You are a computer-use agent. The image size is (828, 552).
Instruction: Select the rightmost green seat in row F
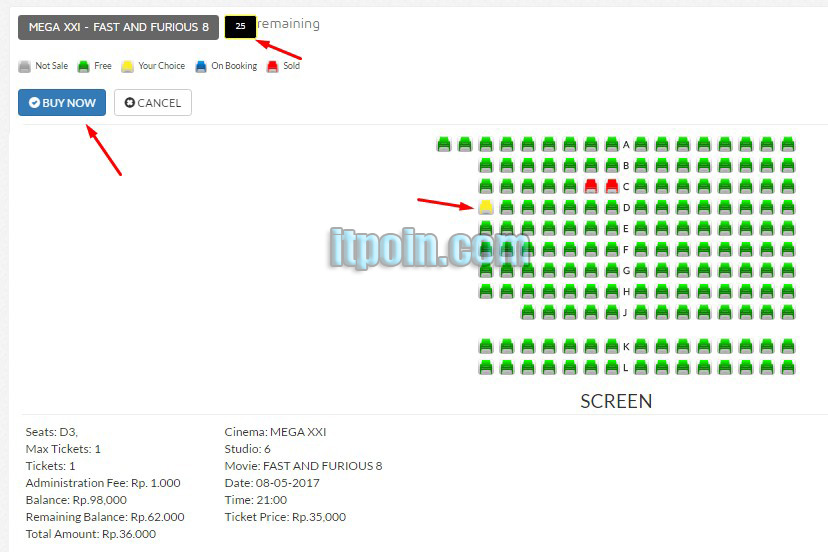788,249
